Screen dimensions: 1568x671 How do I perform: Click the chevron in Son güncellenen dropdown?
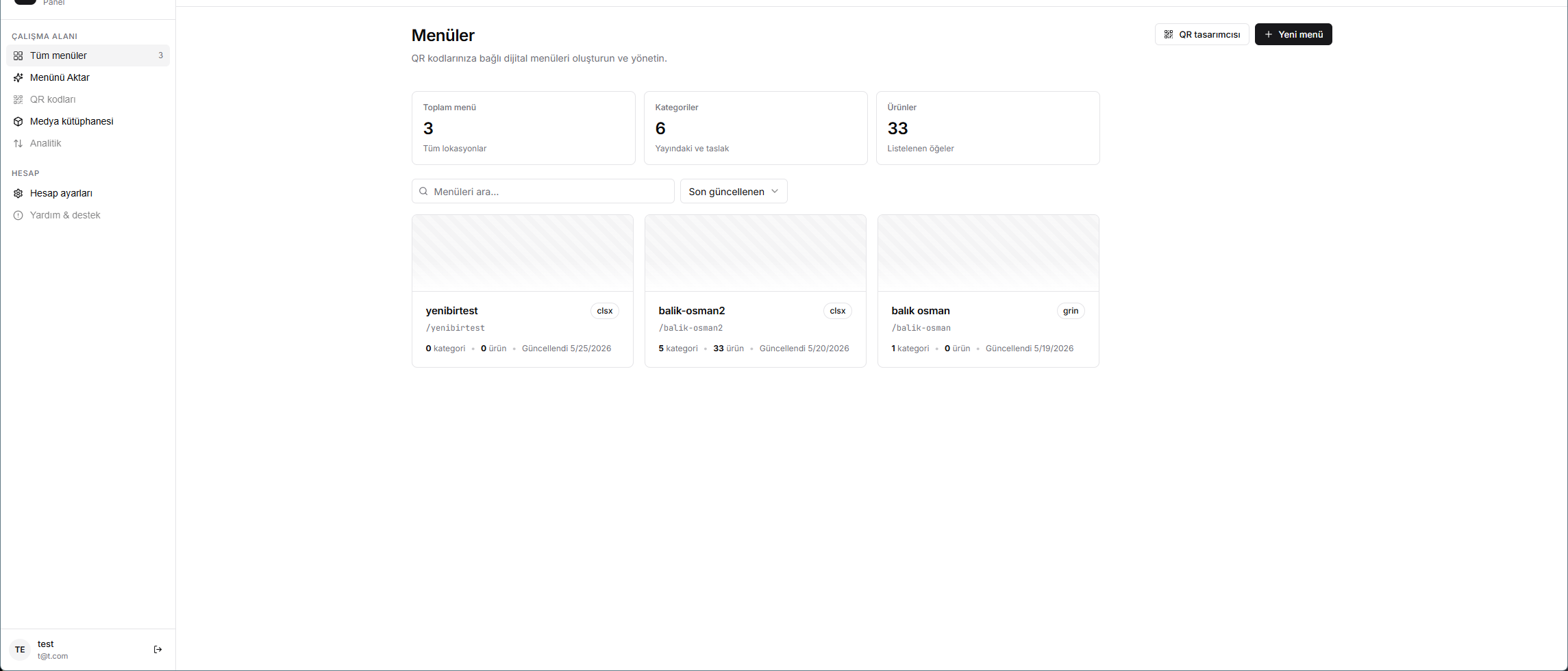775,191
